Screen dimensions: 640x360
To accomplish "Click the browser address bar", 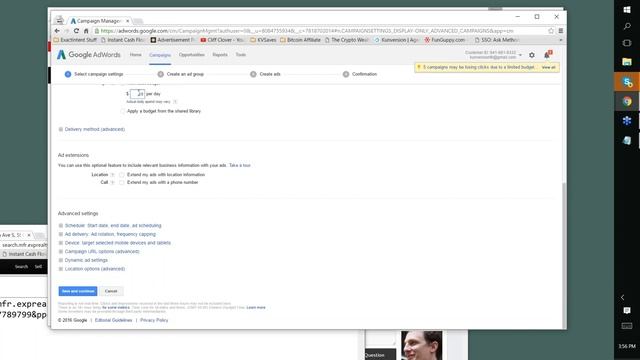I will point(320,31).
